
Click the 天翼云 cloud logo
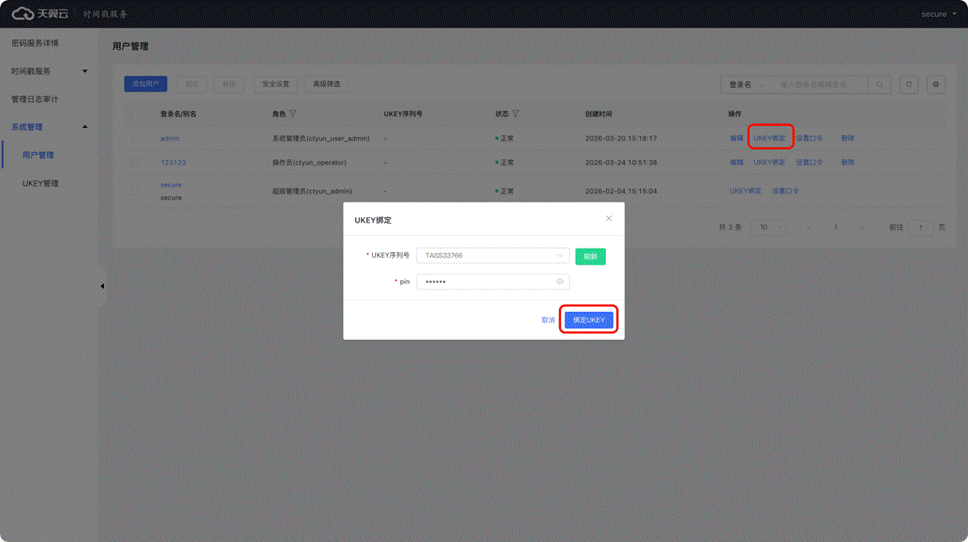pos(40,14)
